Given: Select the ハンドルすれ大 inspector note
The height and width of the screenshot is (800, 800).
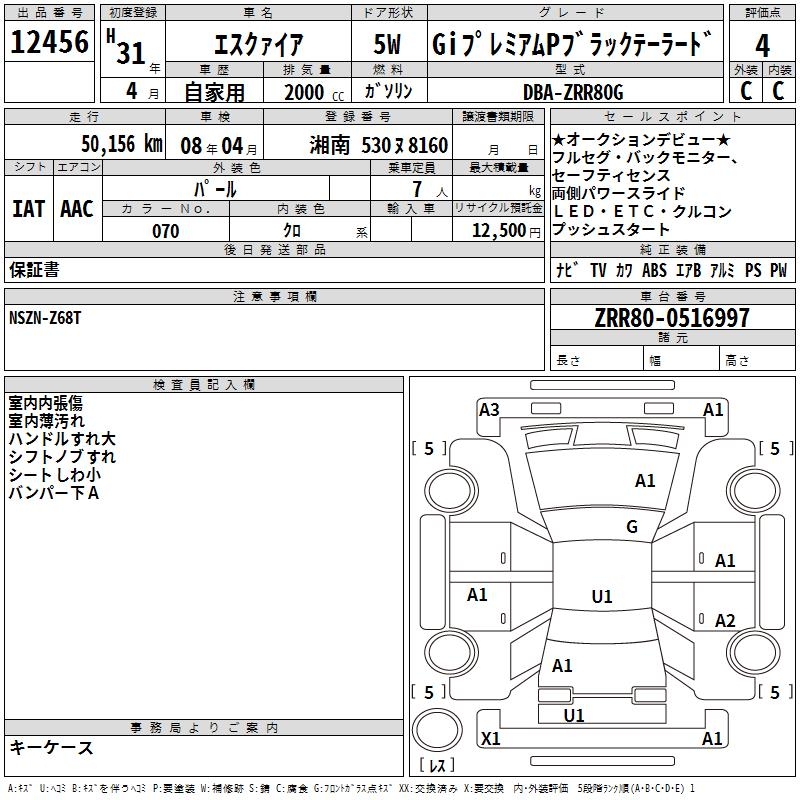Looking at the screenshot, I should click(x=62, y=438).
